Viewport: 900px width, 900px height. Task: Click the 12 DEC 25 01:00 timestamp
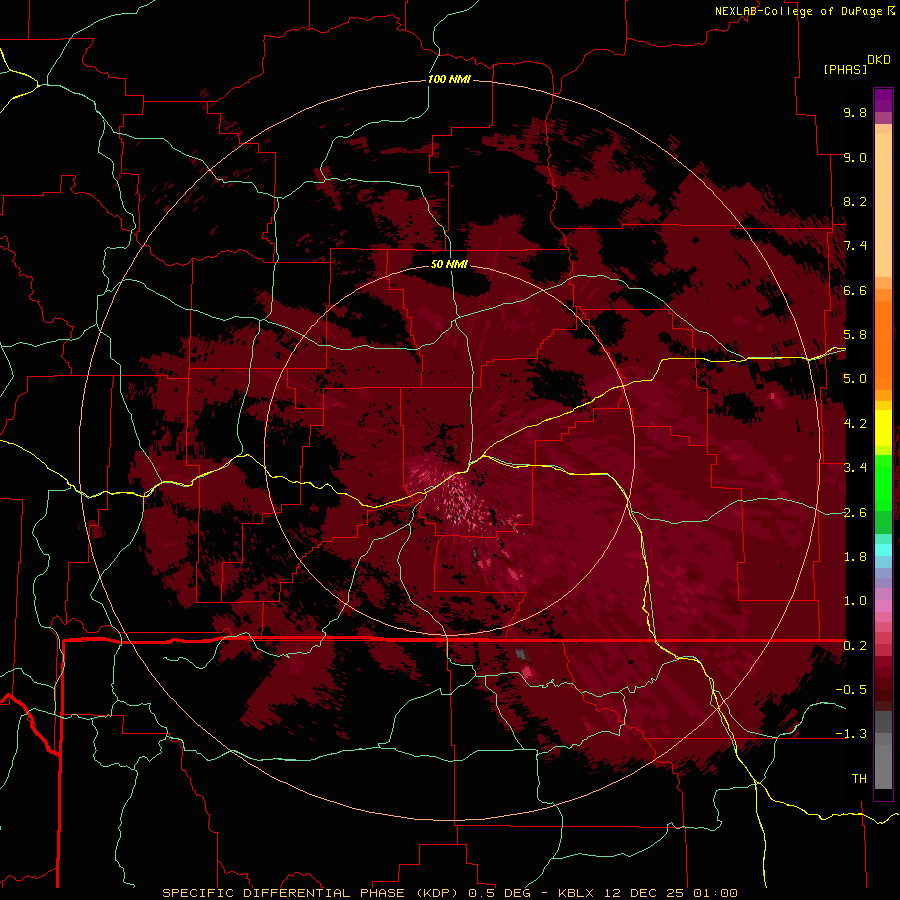(x=669, y=893)
